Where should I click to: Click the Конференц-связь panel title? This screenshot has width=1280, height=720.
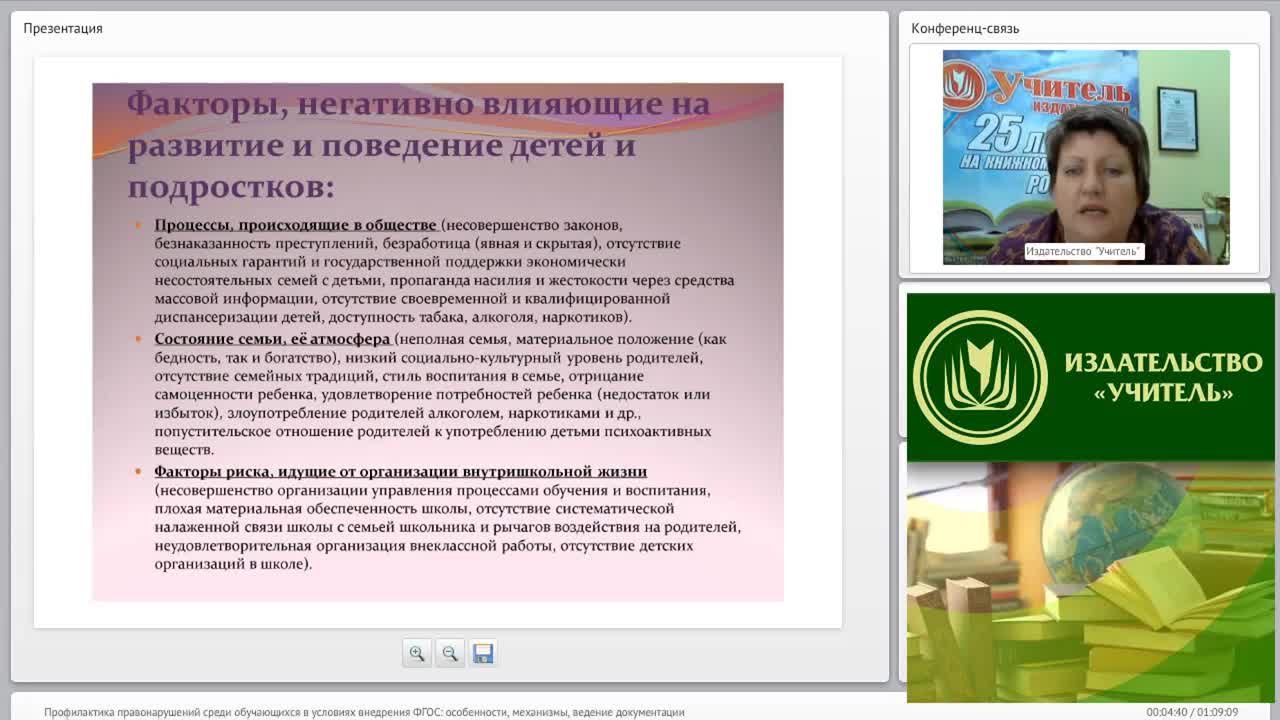pos(965,28)
